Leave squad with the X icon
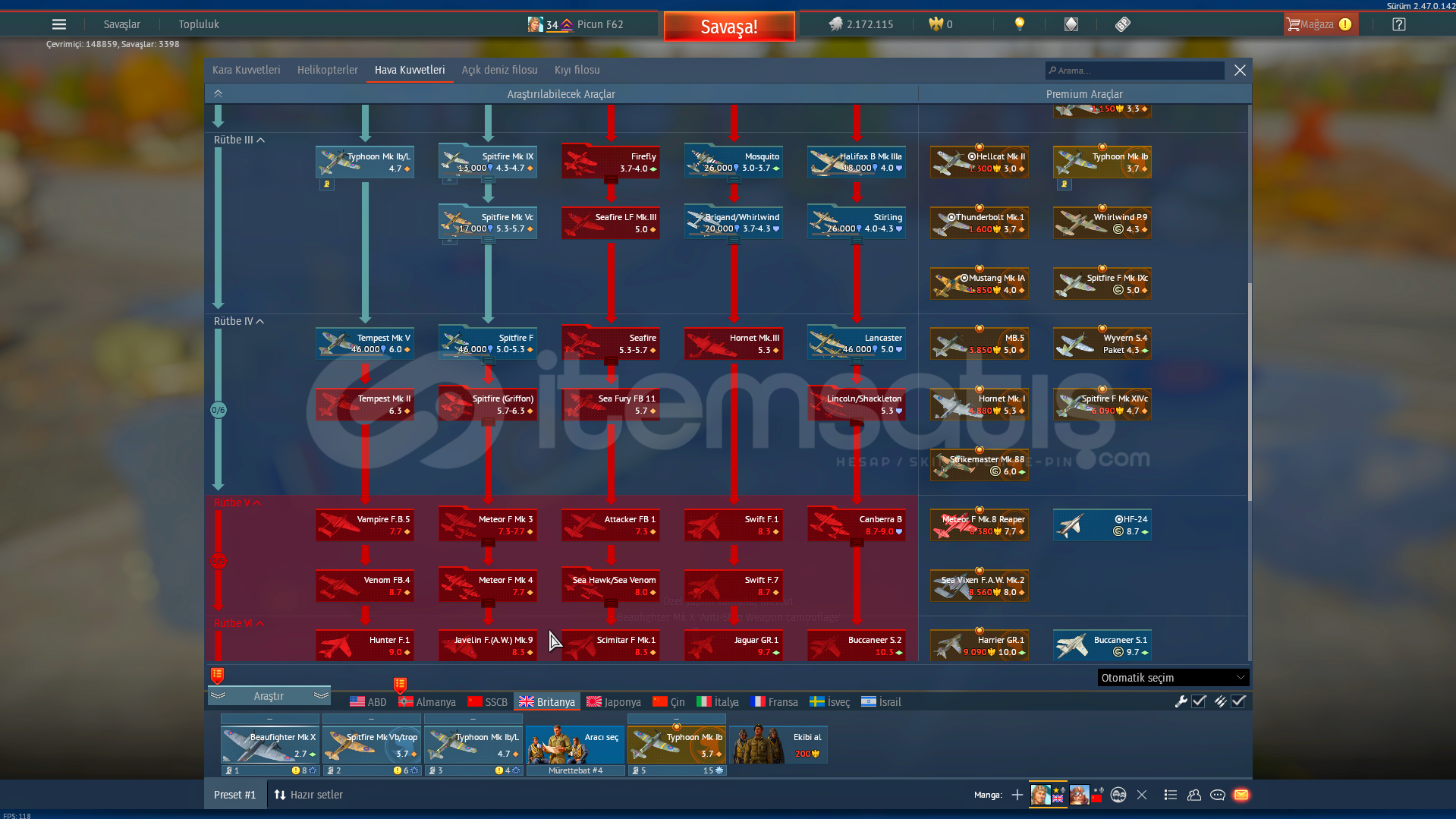The height and width of the screenshot is (819, 1456). pos(1142,795)
